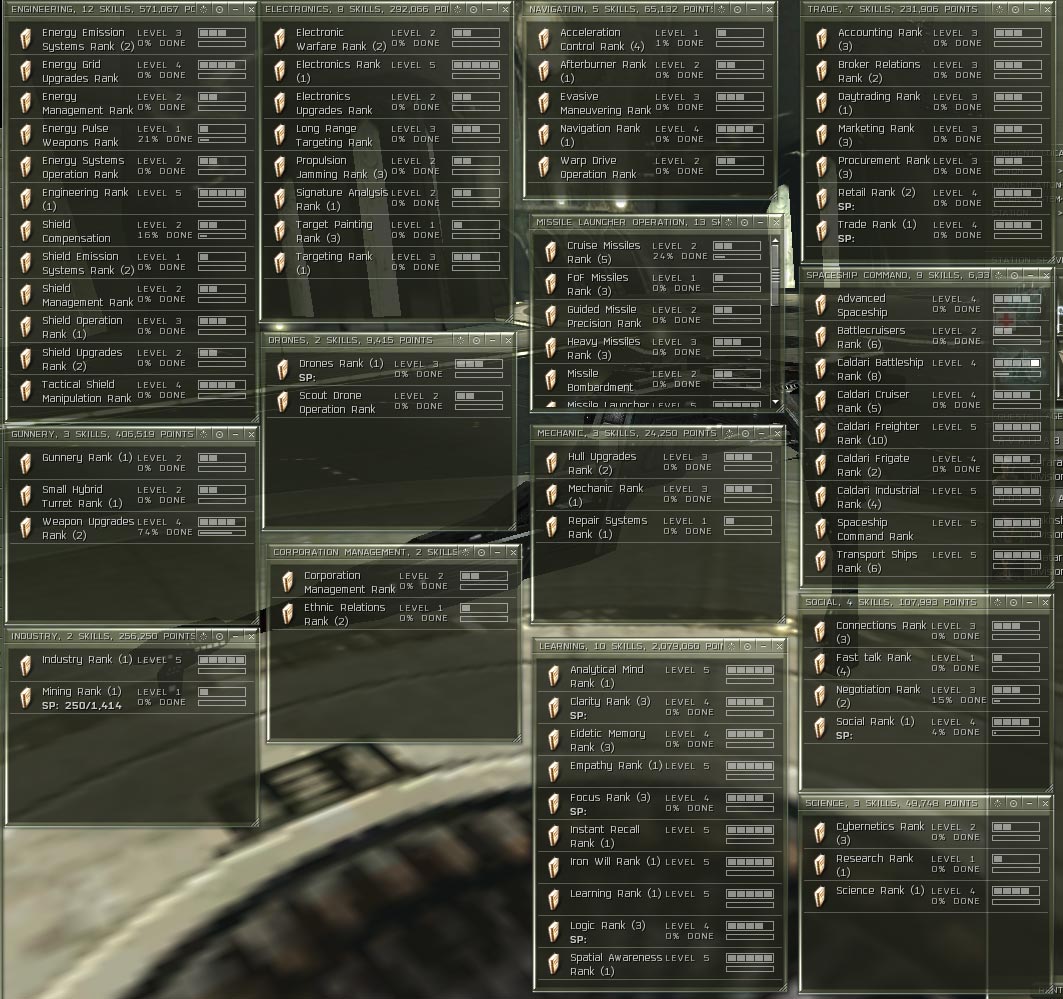Click the Accounting skill book icon
This screenshot has height=999, width=1063.
pos(822,39)
